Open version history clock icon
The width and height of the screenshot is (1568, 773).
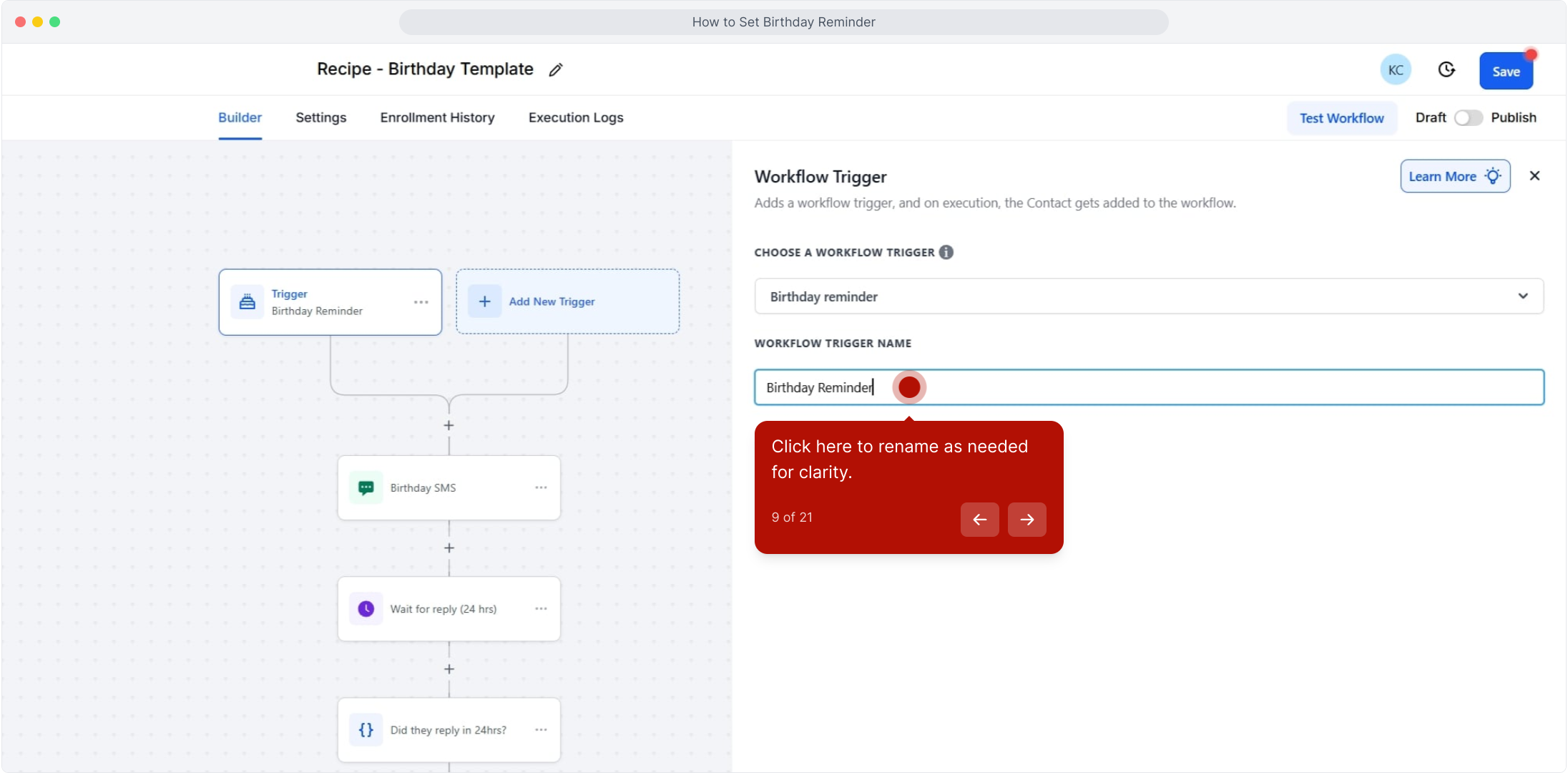tap(1446, 69)
